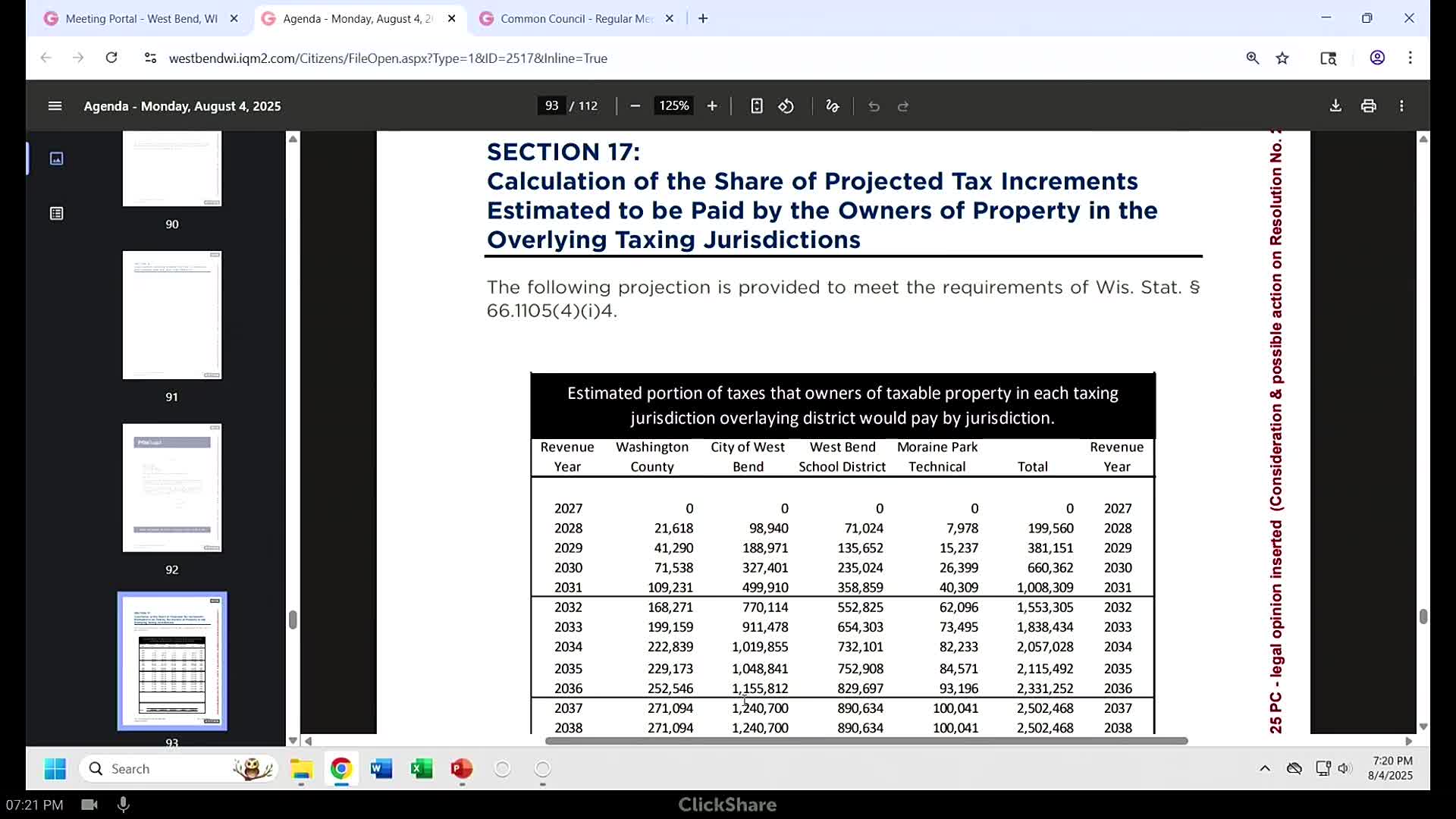Image resolution: width=1456 pixels, height=819 pixels.
Task: Print the agenda document
Action: pos(1368,106)
